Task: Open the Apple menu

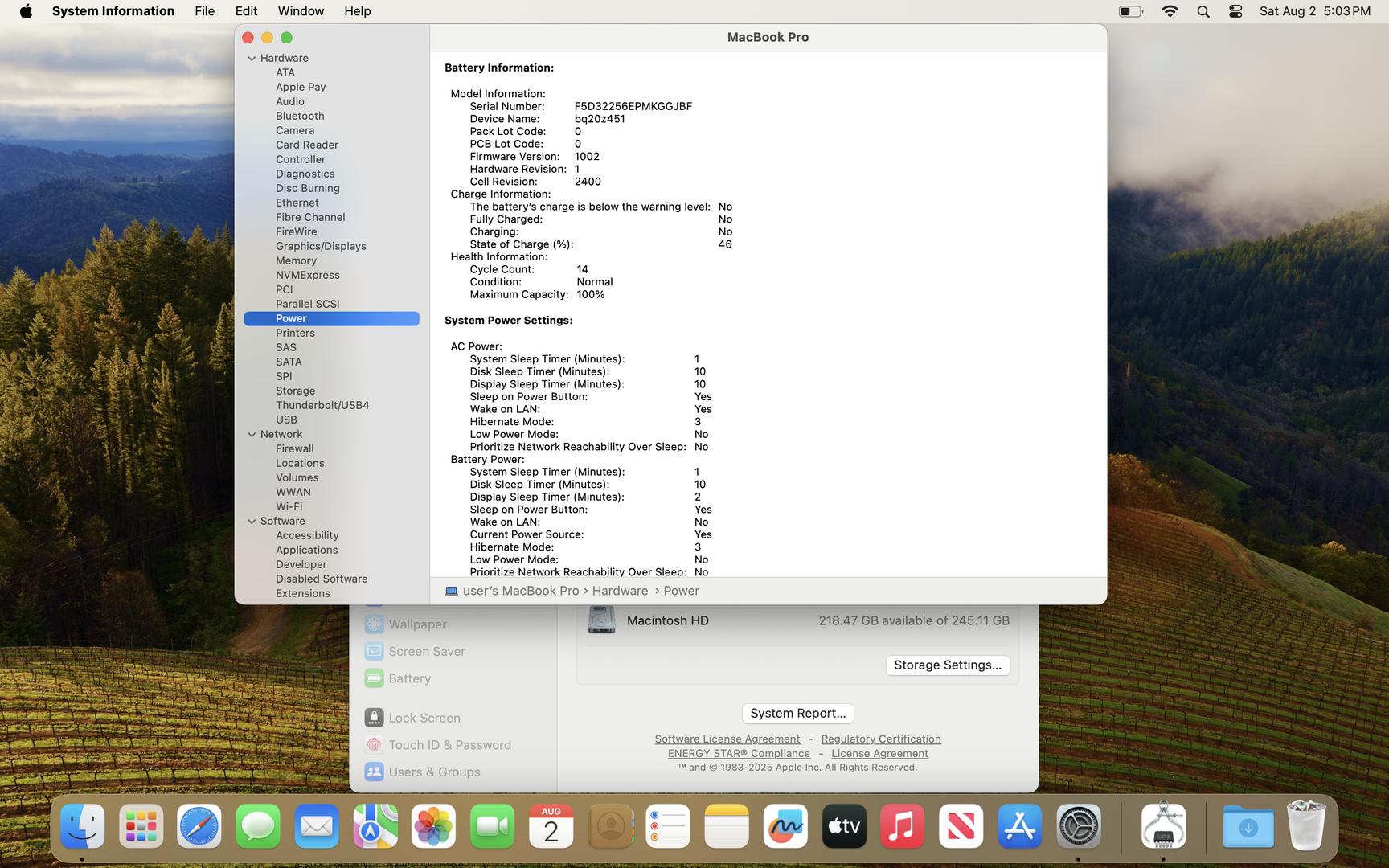Action: pyautogui.click(x=26, y=11)
